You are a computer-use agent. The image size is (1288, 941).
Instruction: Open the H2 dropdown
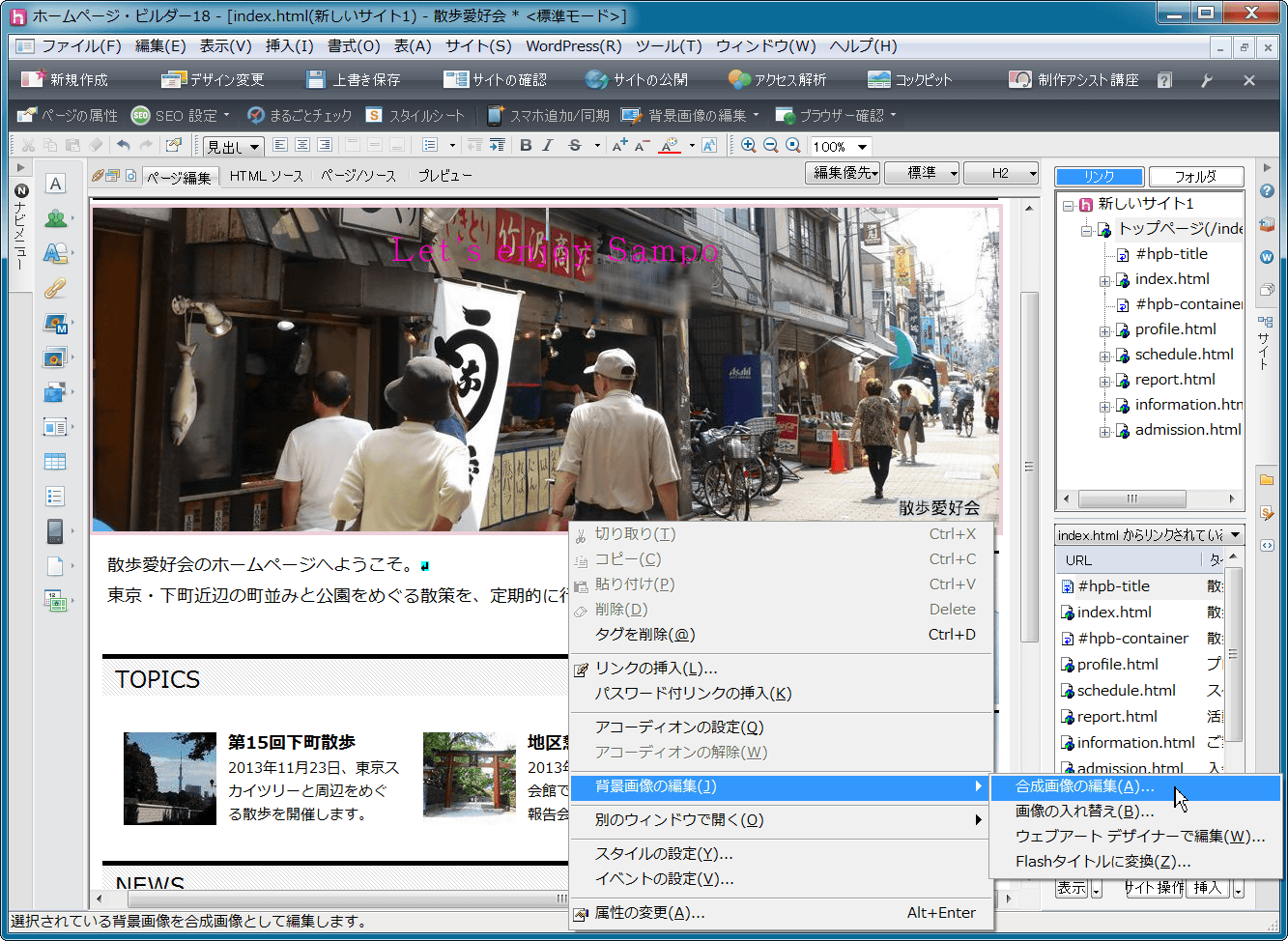click(x=1001, y=173)
